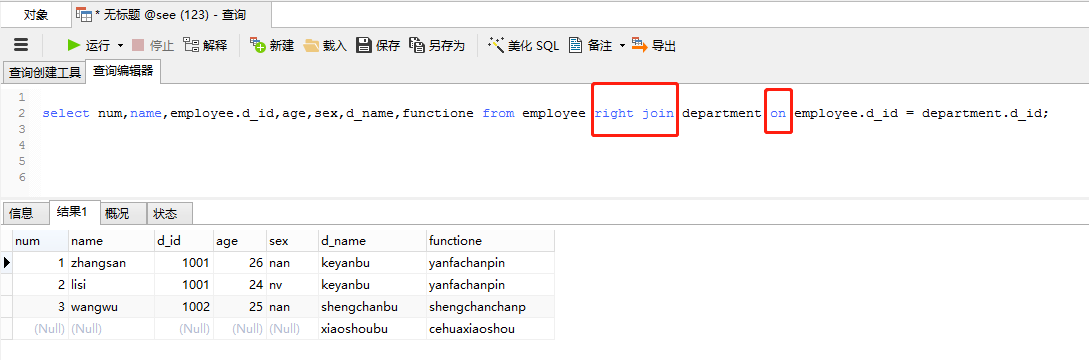Select the cell cehuaxiaoshou

click(490, 329)
